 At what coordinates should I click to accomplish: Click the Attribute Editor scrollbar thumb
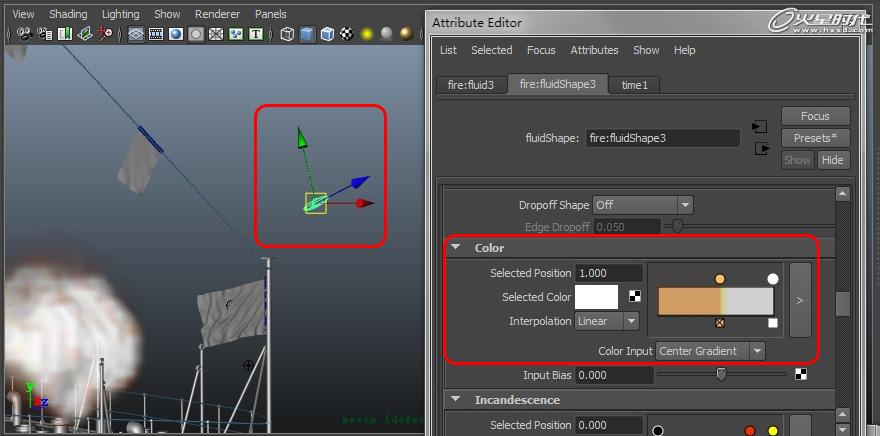842,304
